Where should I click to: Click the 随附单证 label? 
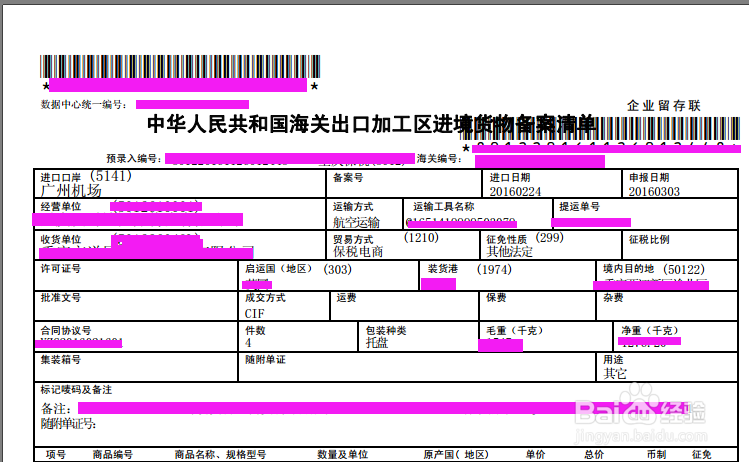click(265, 359)
